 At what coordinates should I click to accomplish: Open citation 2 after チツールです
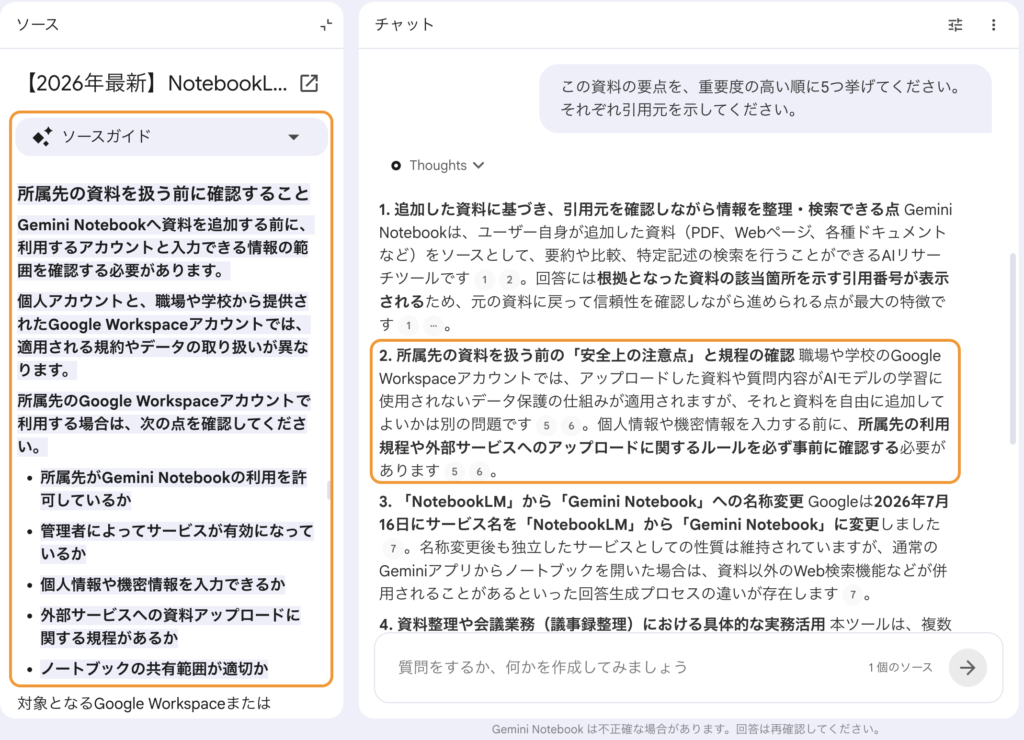(x=509, y=280)
